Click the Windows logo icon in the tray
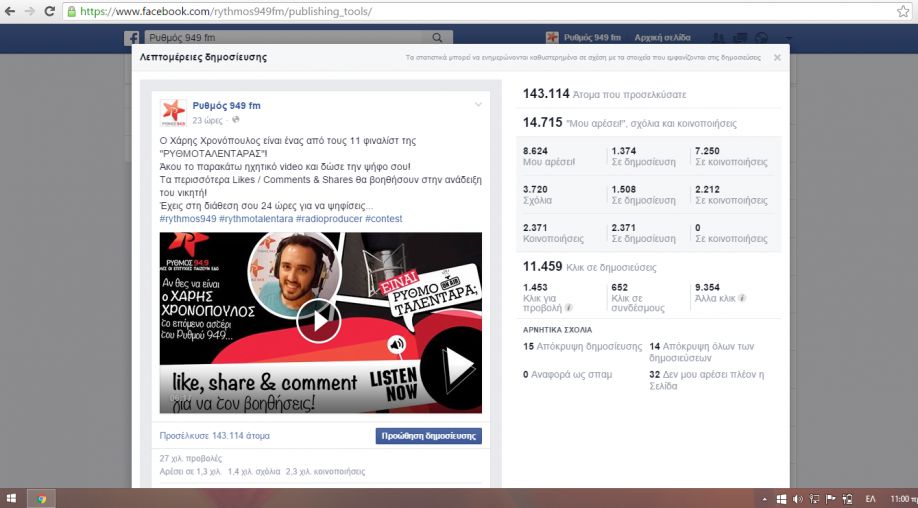 point(781,499)
